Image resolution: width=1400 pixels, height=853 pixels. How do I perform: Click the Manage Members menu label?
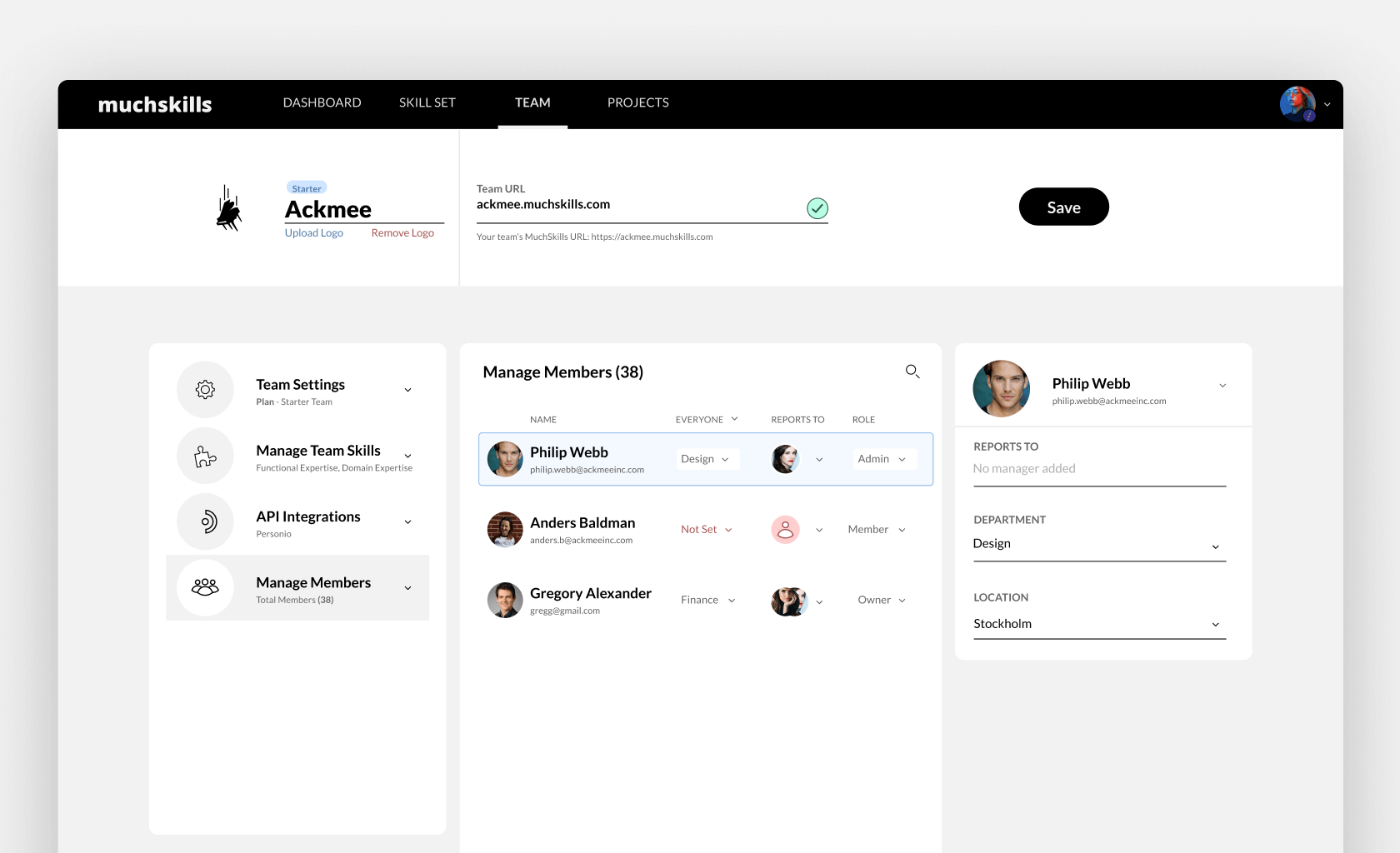[x=313, y=582]
